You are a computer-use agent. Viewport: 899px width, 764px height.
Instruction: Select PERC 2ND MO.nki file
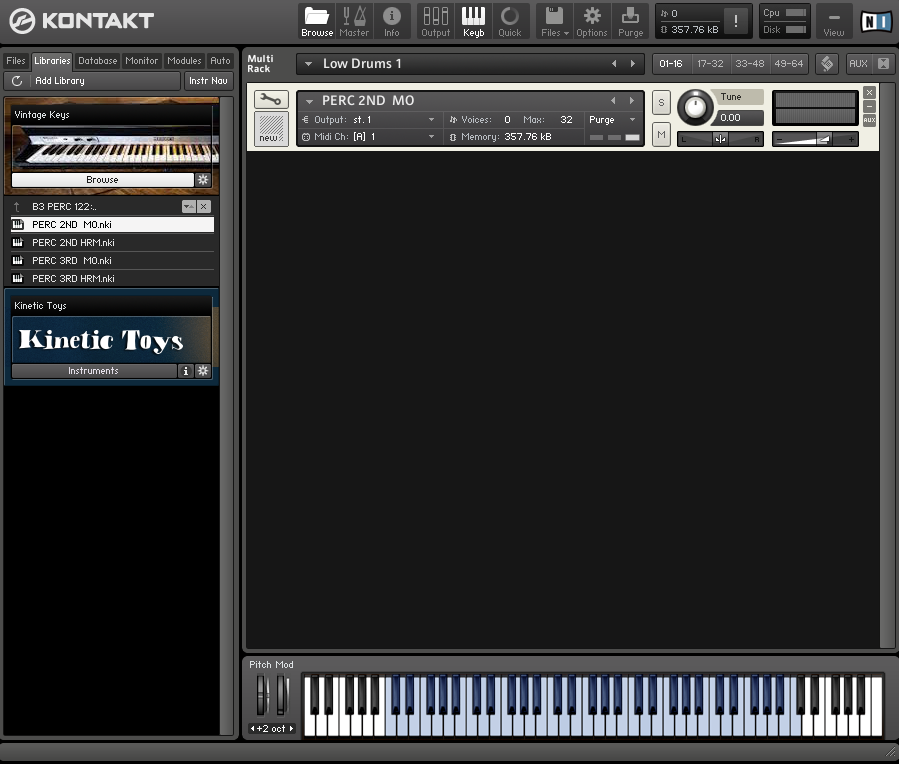tap(112, 225)
